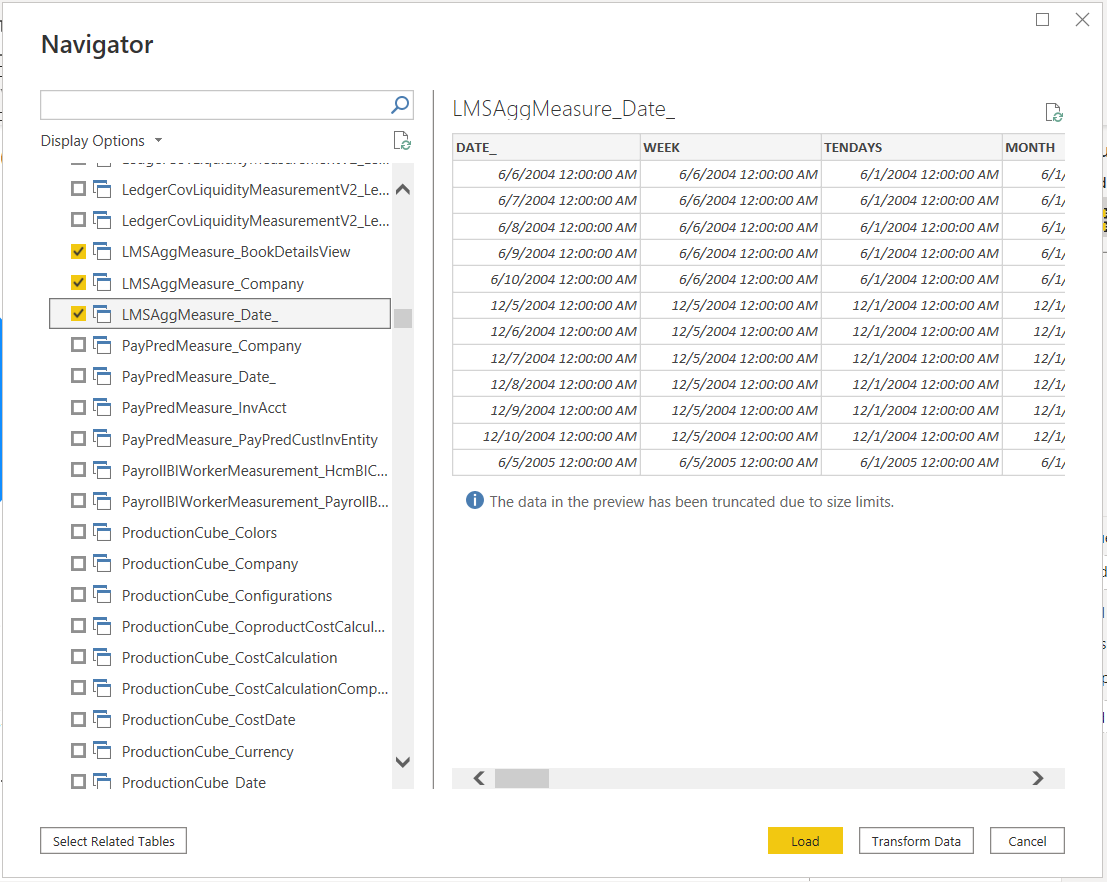The image size is (1107, 882).
Task: Click the preview refresh icon above the table
Action: [1053, 113]
